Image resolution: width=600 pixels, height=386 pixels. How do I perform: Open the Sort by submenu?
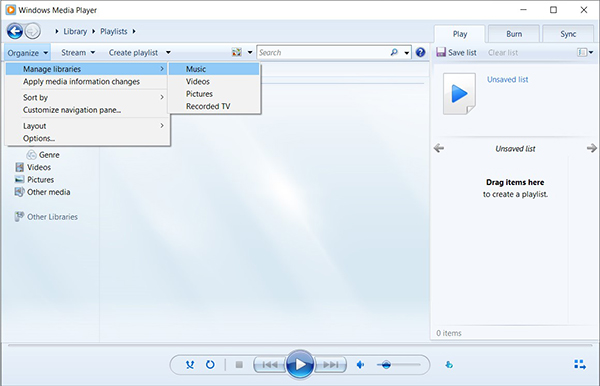point(87,97)
